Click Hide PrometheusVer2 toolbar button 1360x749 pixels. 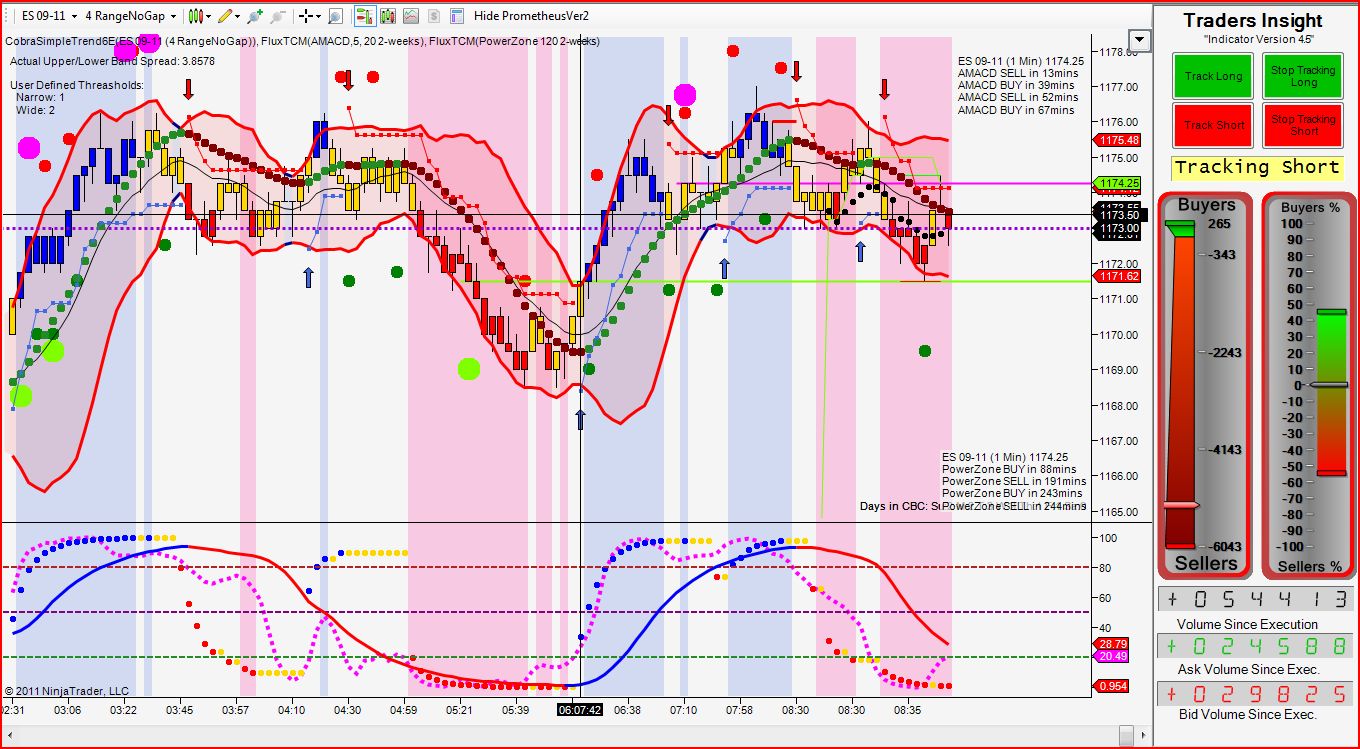pos(531,16)
